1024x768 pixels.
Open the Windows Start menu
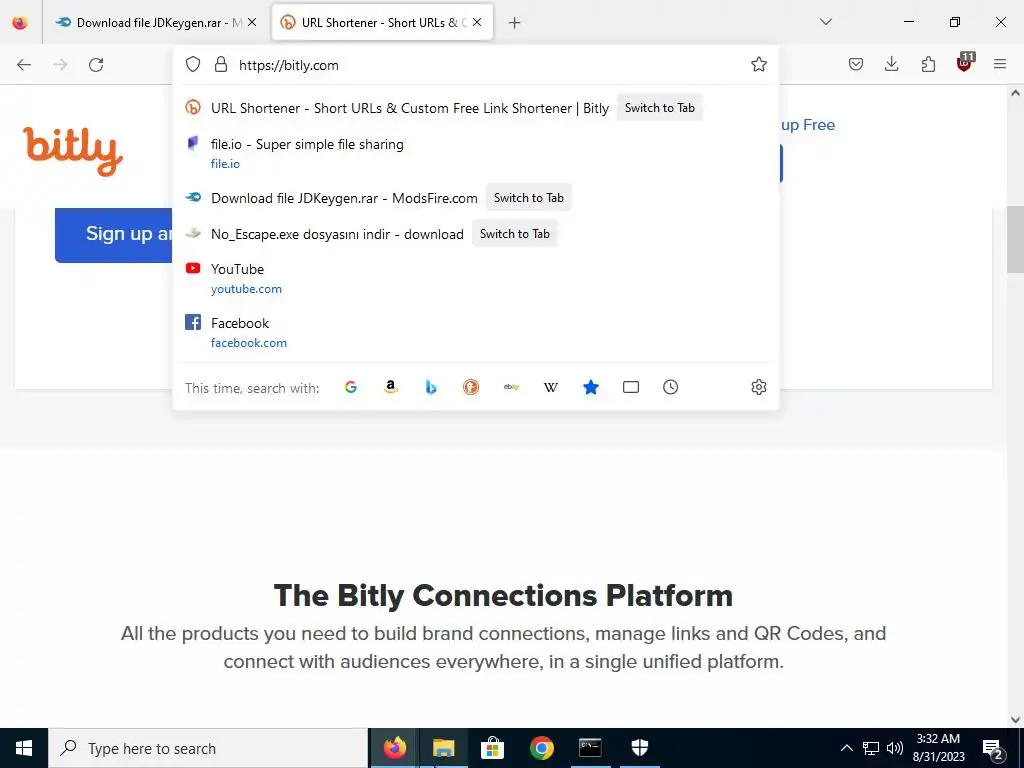24,748
